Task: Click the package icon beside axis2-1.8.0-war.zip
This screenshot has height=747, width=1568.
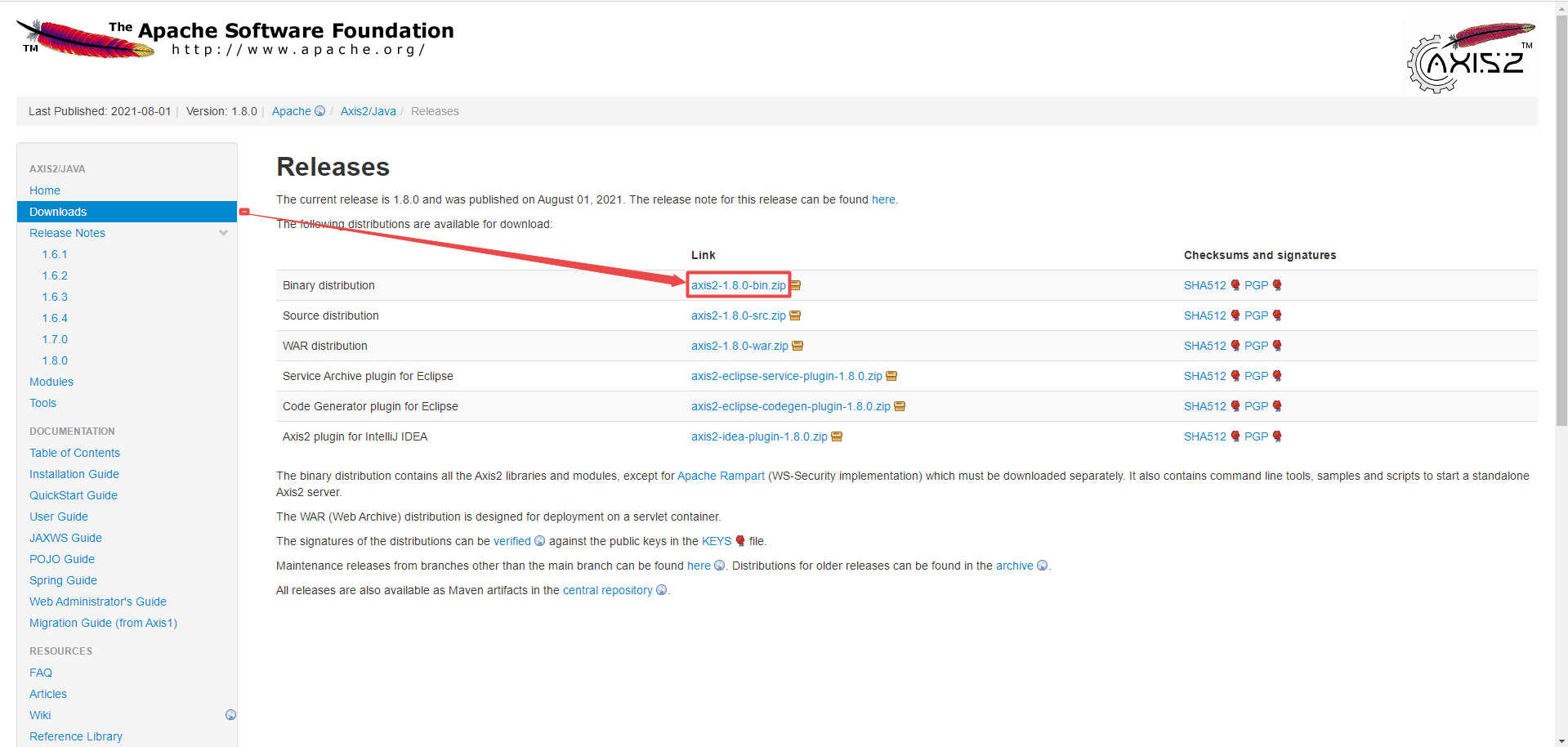Action: click(797, 346)
